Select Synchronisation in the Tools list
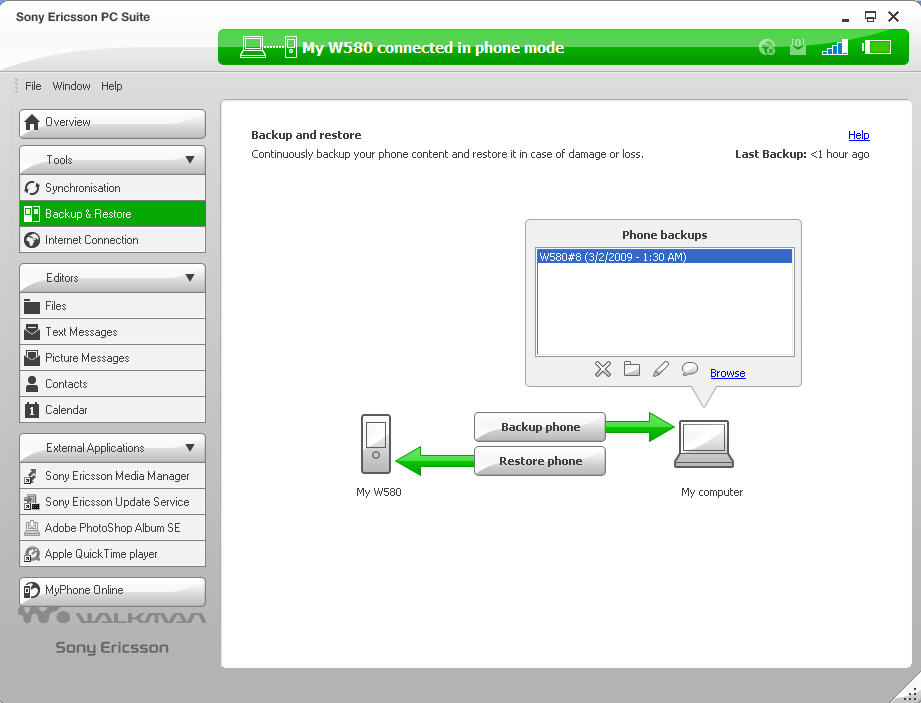Viewport: 921px width, 703px height. pos(112,188)
